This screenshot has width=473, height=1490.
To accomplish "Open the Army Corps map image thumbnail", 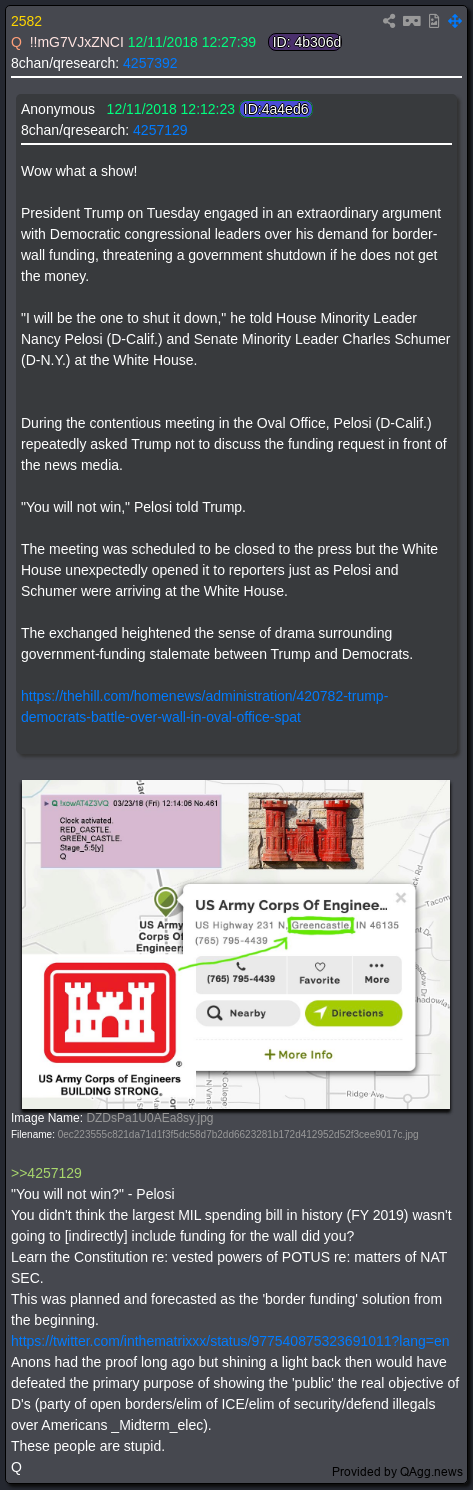I will (x=236, y=944).
